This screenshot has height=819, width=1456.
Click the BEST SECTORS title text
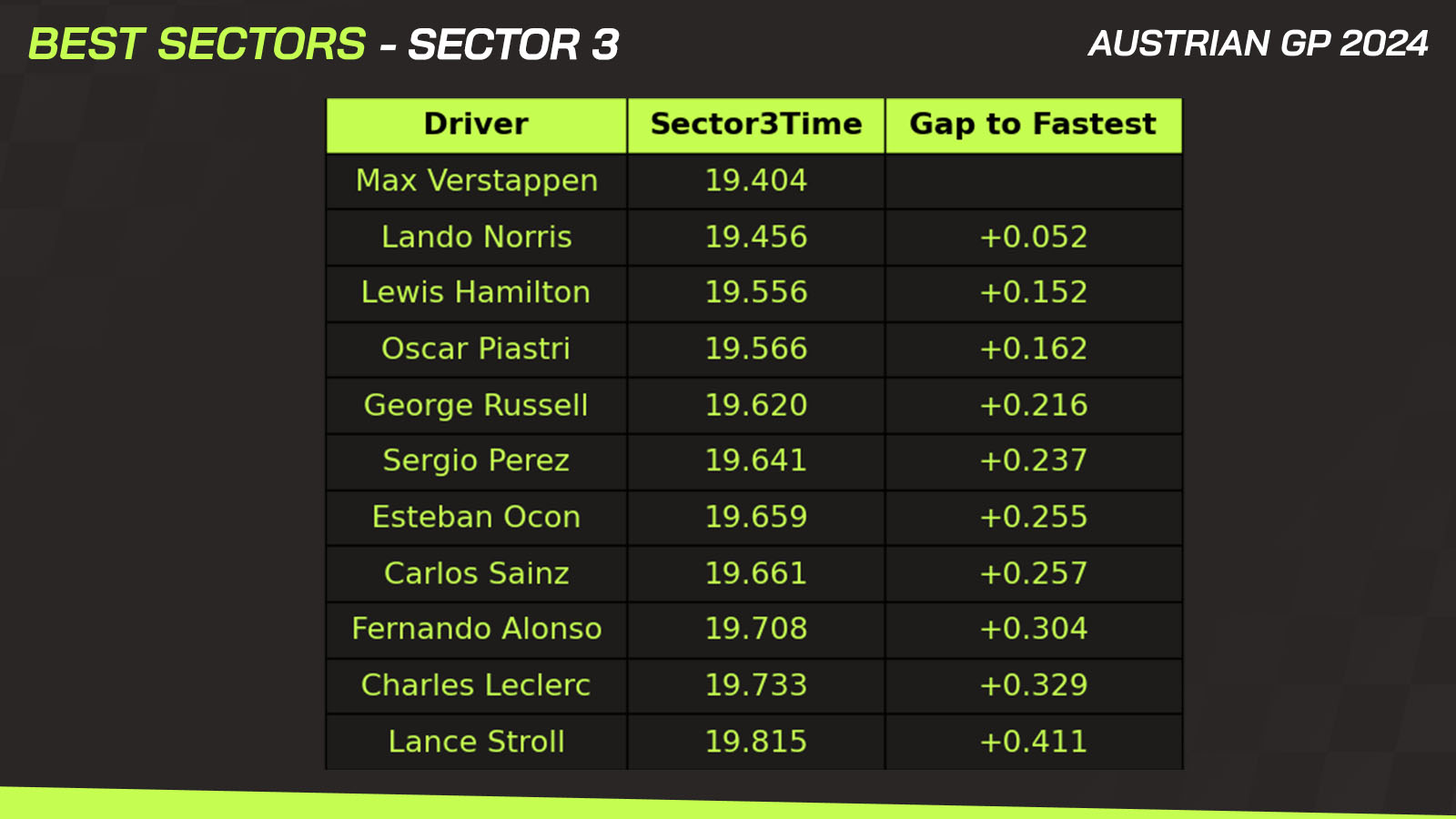[197, 45]
